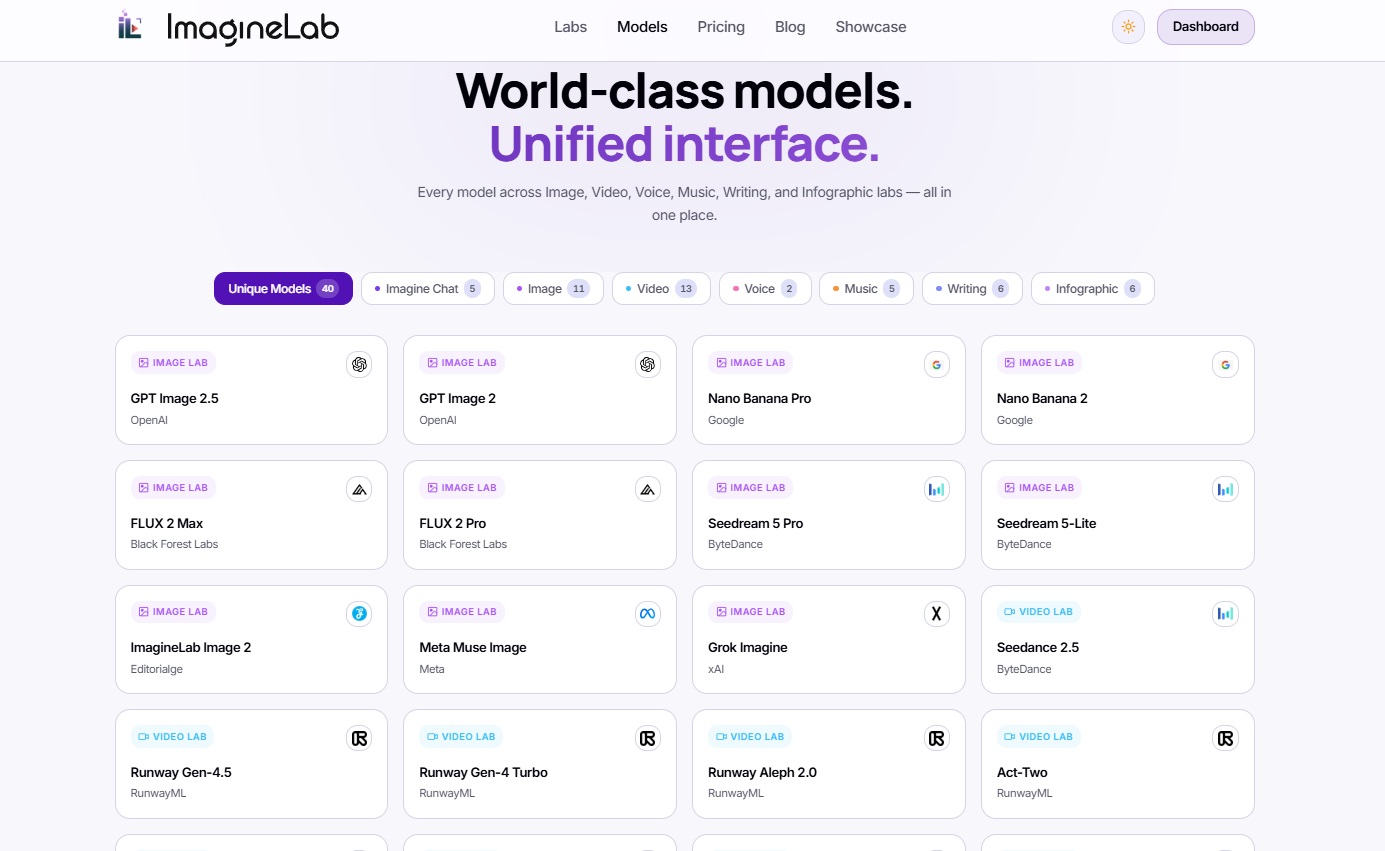This screenshot has height=851, width=1385.
Task: Open the Showcase nav link
Action: (x=871, y=27)
